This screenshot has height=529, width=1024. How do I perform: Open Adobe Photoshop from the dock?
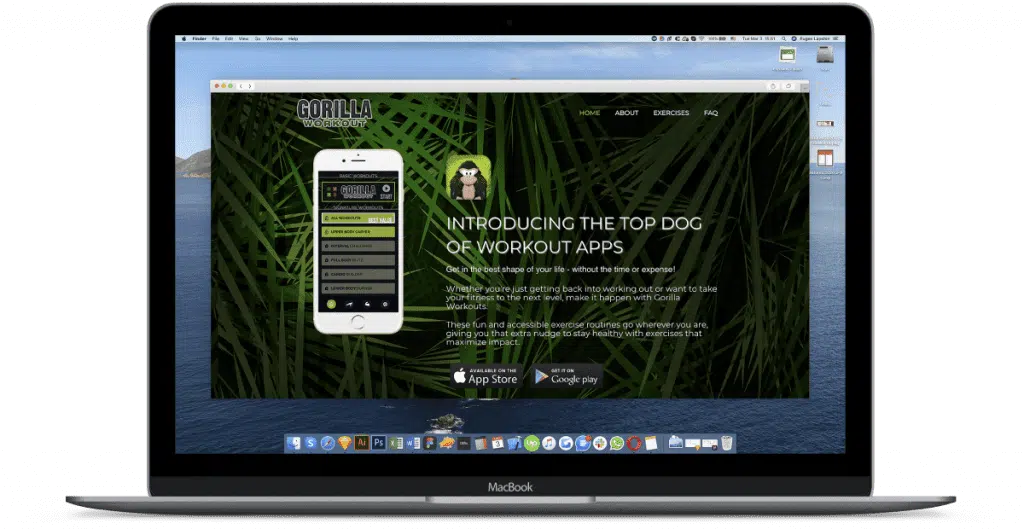[379, 443]
